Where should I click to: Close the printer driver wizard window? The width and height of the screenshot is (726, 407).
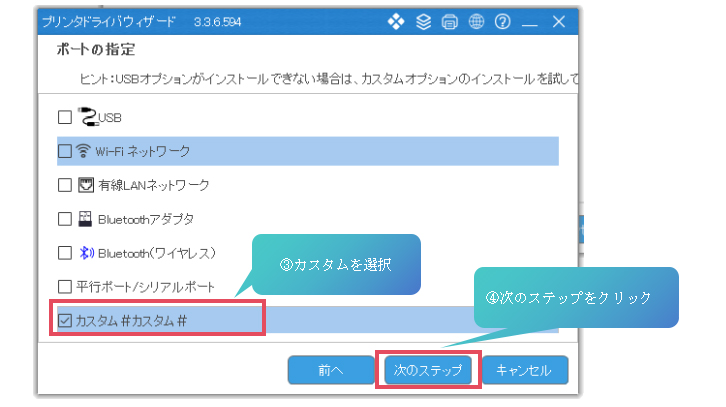pos(559,22)
